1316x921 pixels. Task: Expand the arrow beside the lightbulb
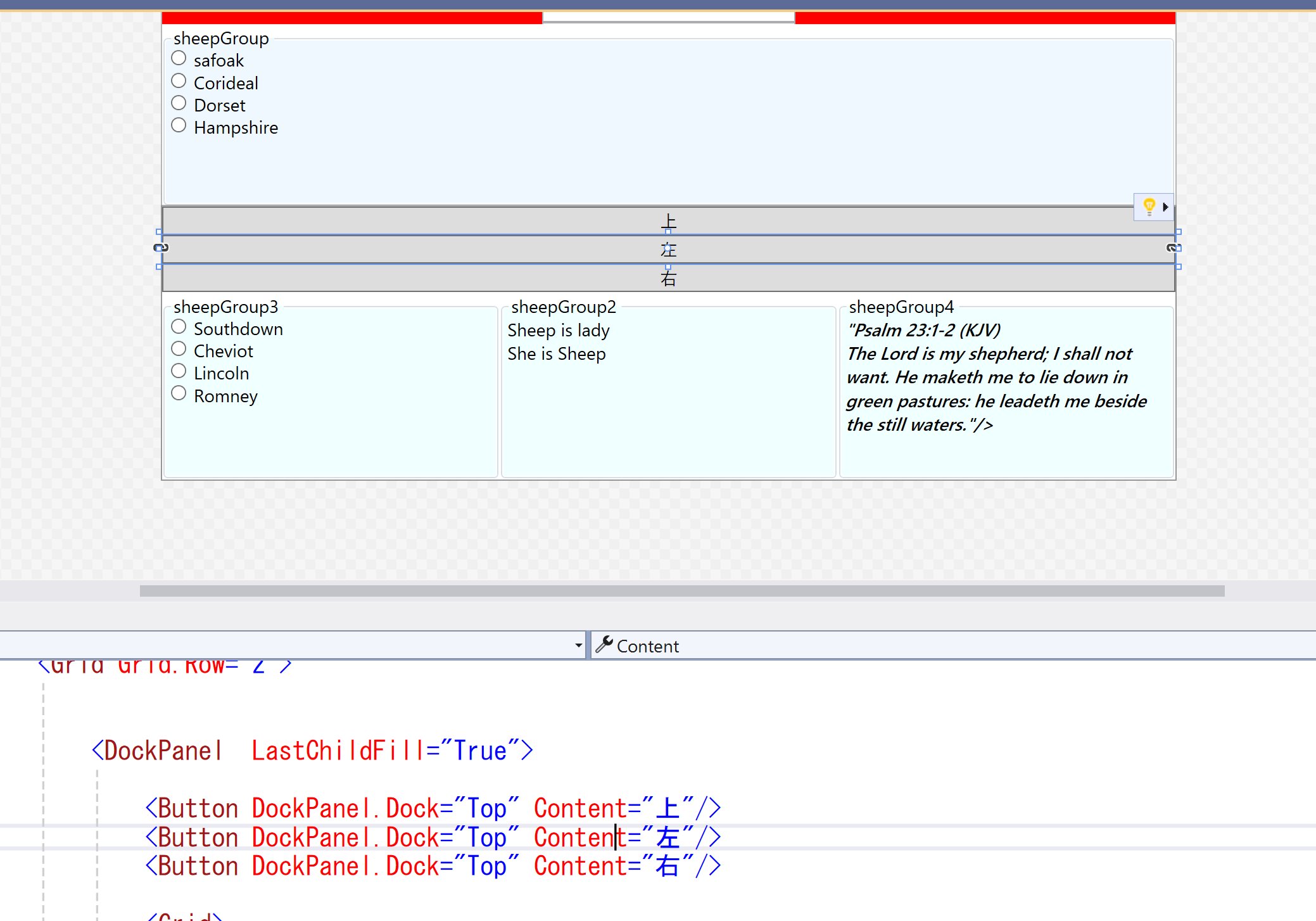tap(1165, 207)
